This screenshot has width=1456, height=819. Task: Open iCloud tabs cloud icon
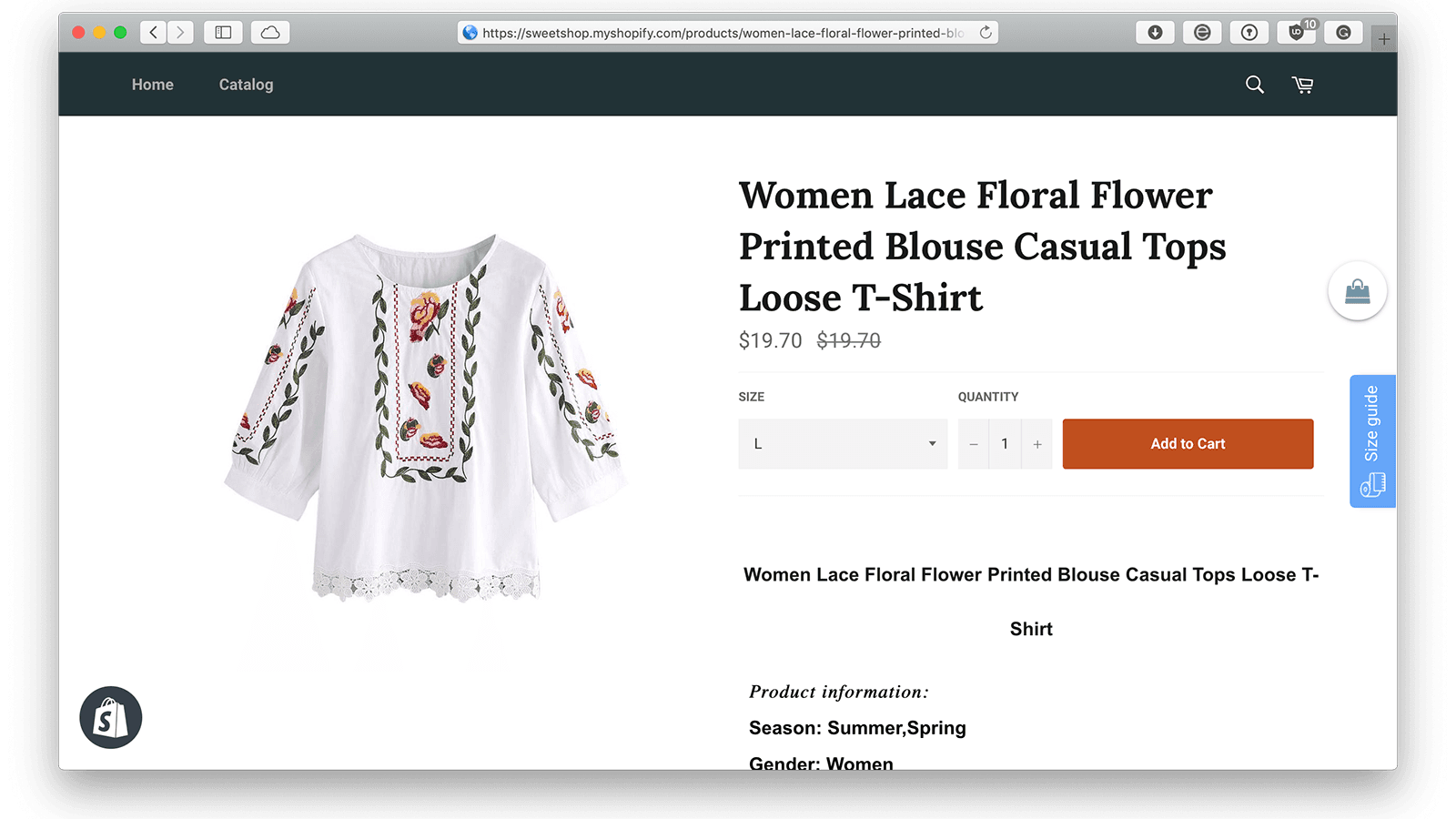tap(270, 33)
